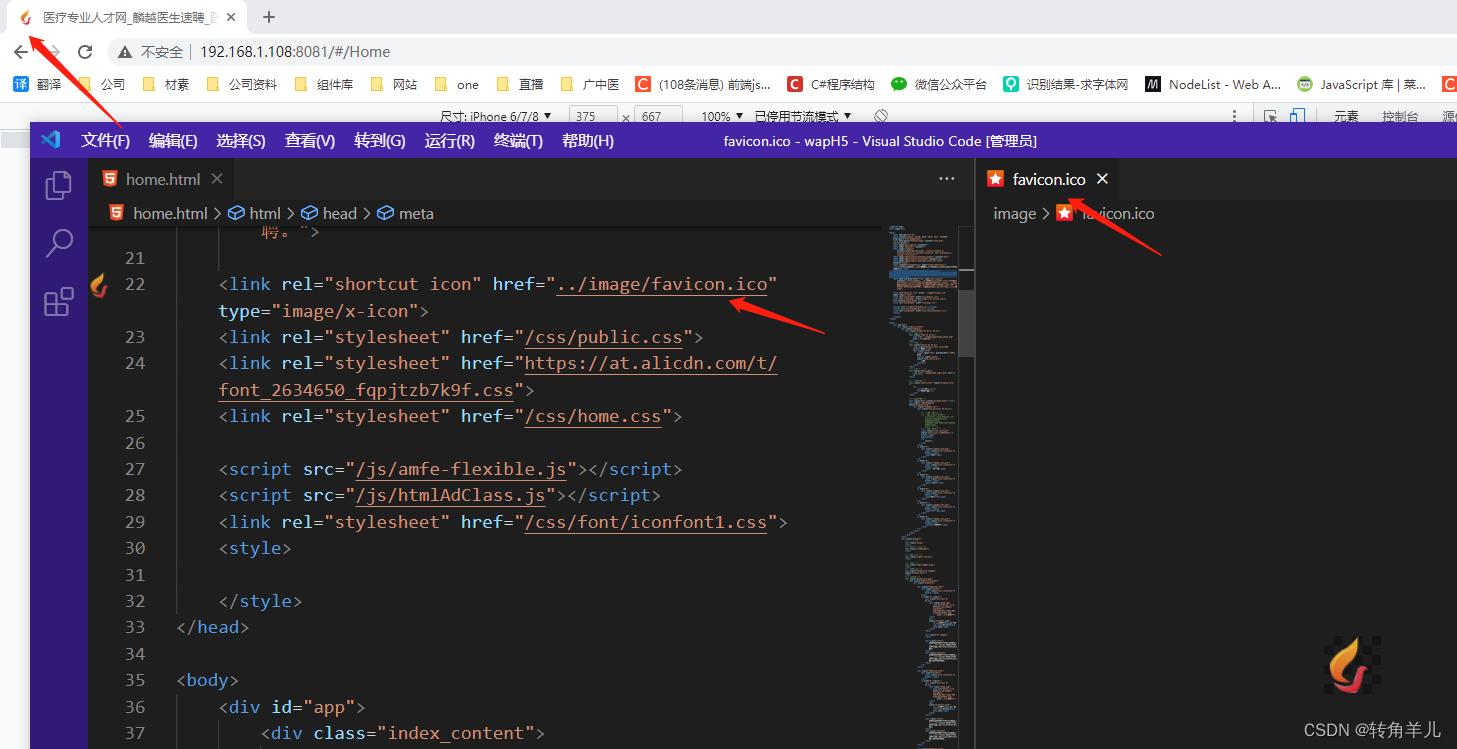Open 材素 bookmark folder
Image resolution: width=1457 pixels, height=749 pixels.
pos(166,85)
